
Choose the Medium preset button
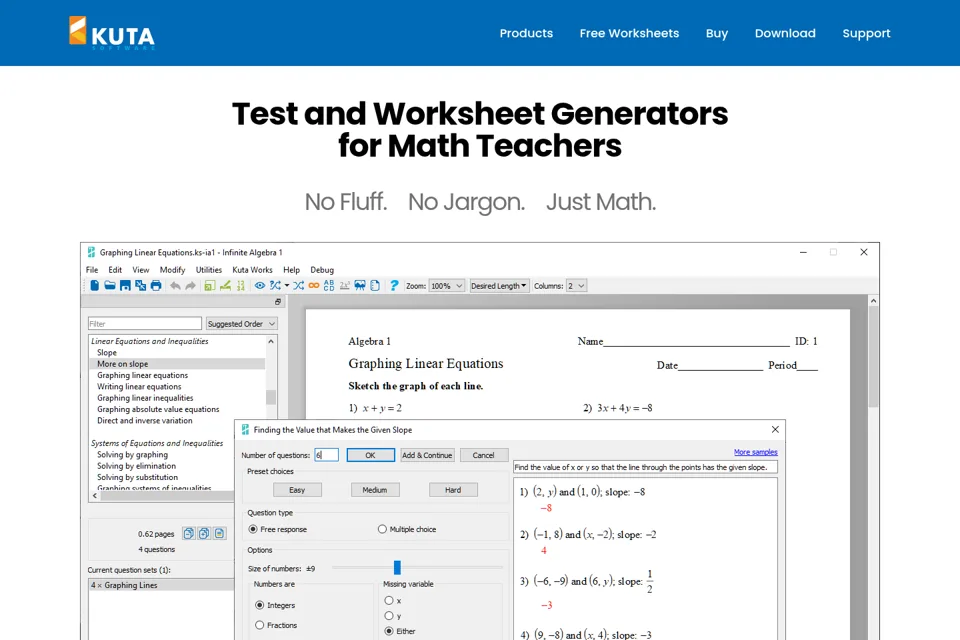(x=375, y=490)
